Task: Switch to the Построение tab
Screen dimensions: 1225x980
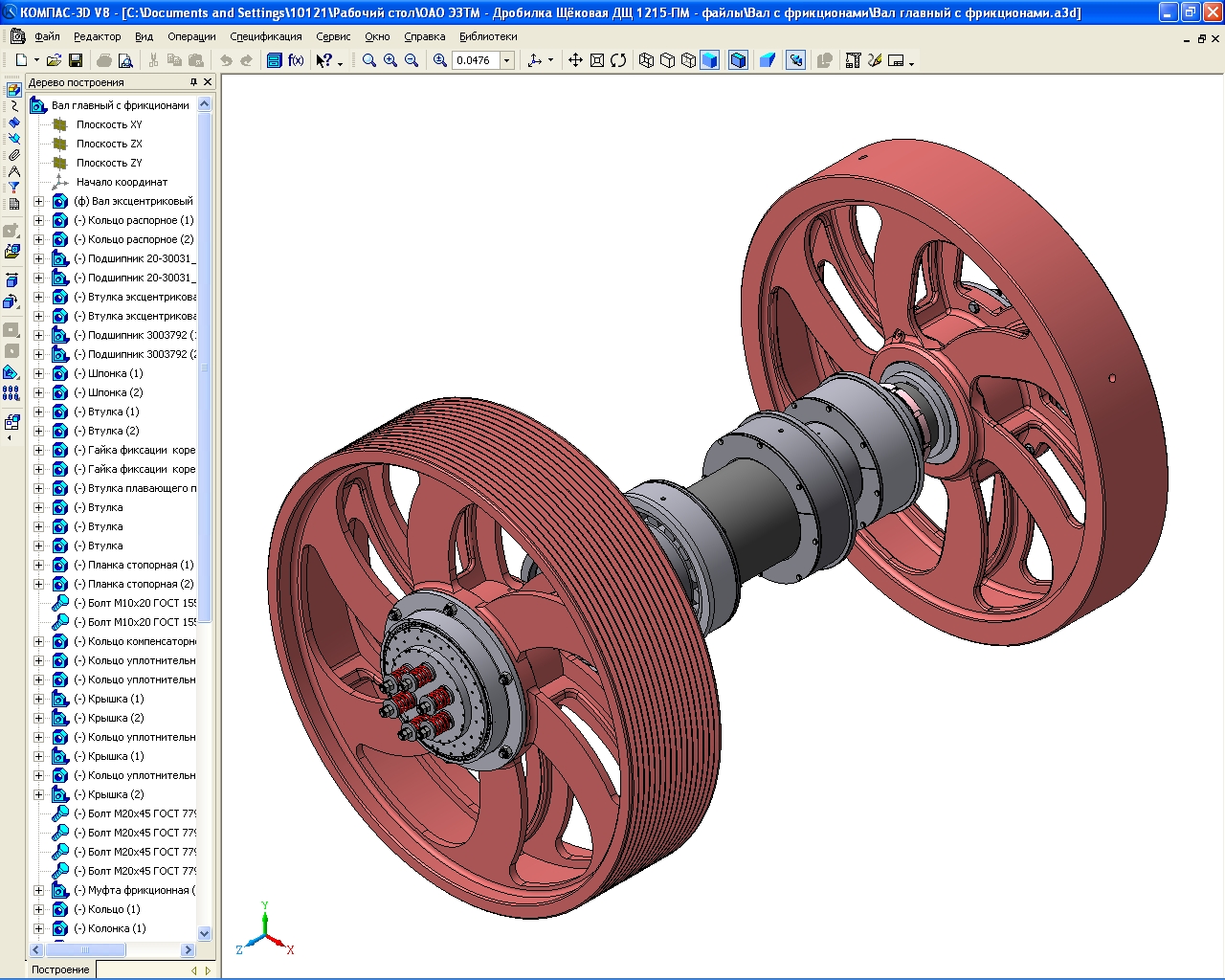Action: click(x=60, y=969)
